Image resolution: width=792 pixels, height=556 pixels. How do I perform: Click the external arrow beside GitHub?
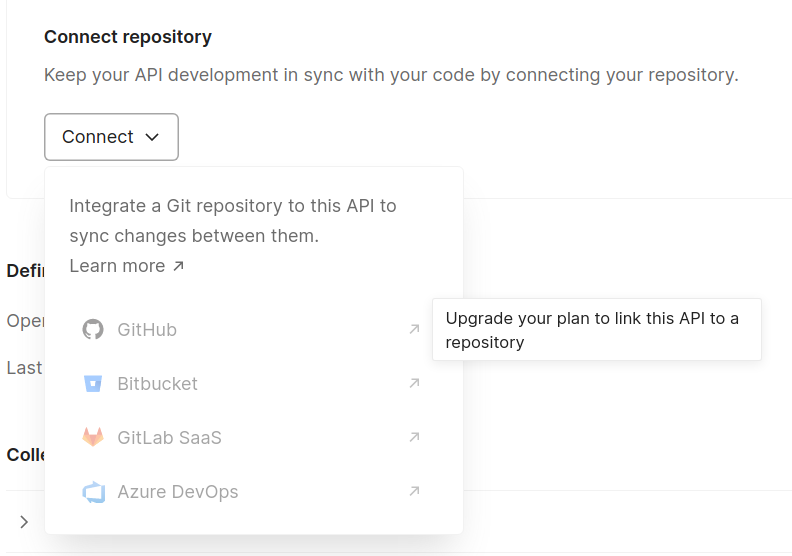pyautogui.click(x=414, y=329)
